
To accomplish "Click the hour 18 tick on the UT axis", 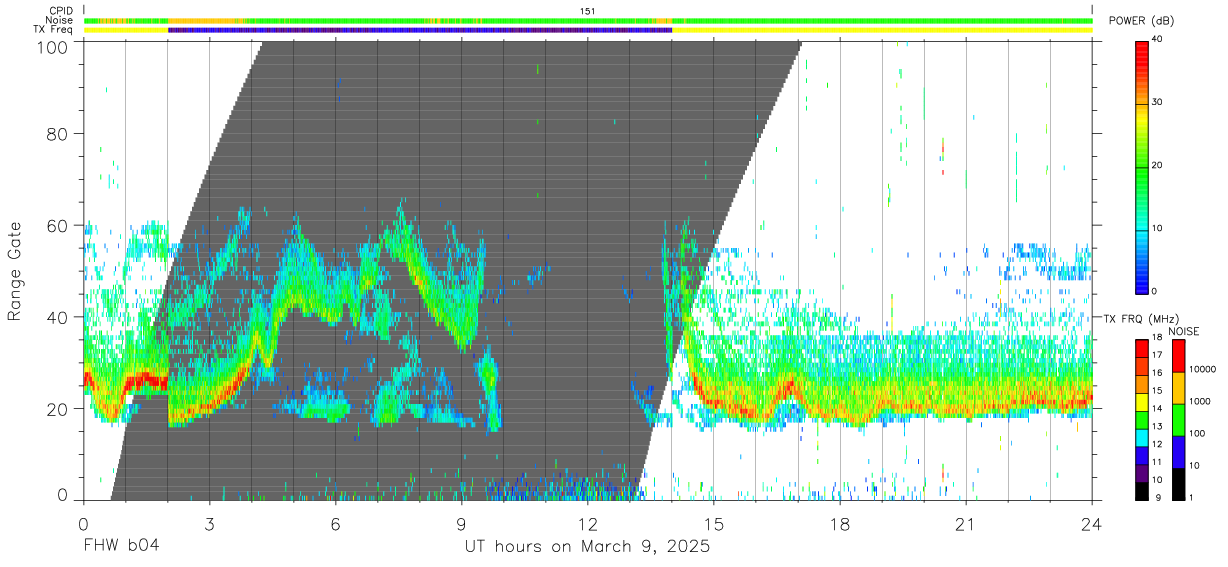I will [x=840, y=523].
